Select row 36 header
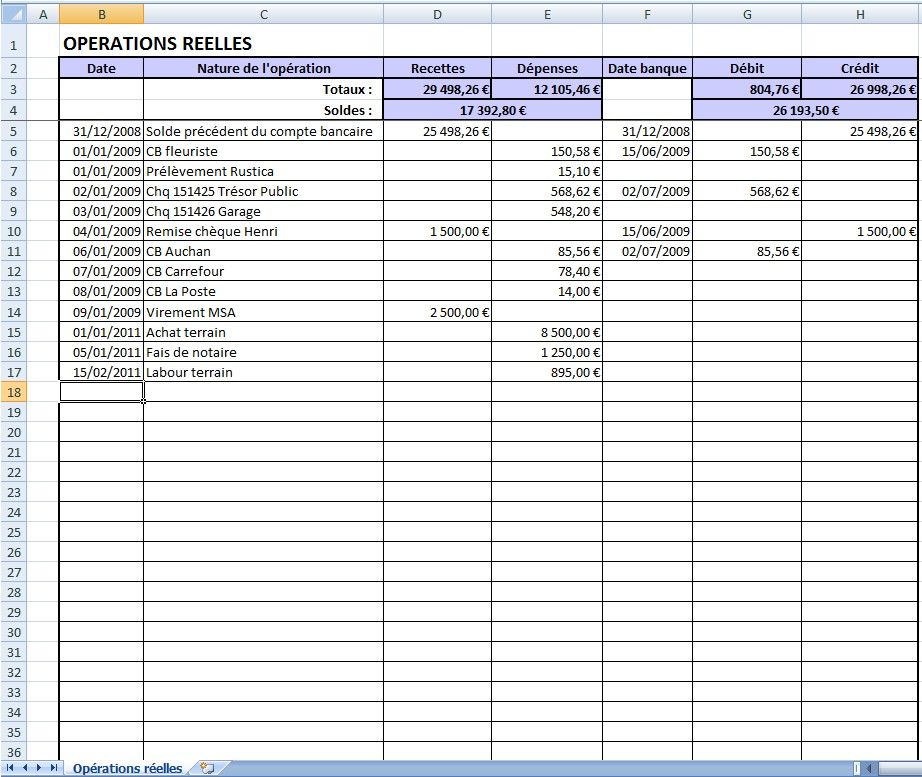 click(14, 752)
